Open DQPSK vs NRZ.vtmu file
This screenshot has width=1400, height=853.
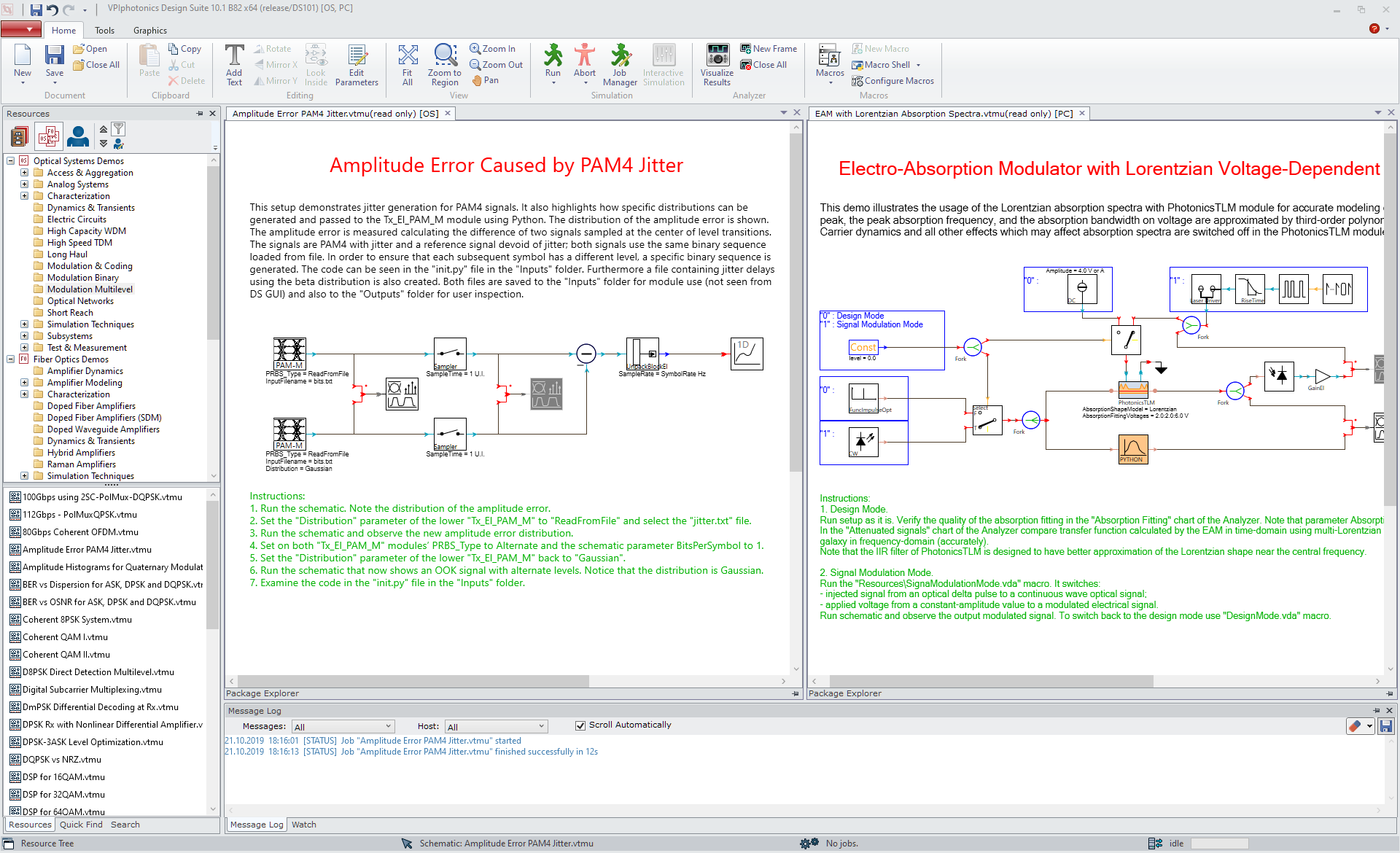[x=61, y=760]
